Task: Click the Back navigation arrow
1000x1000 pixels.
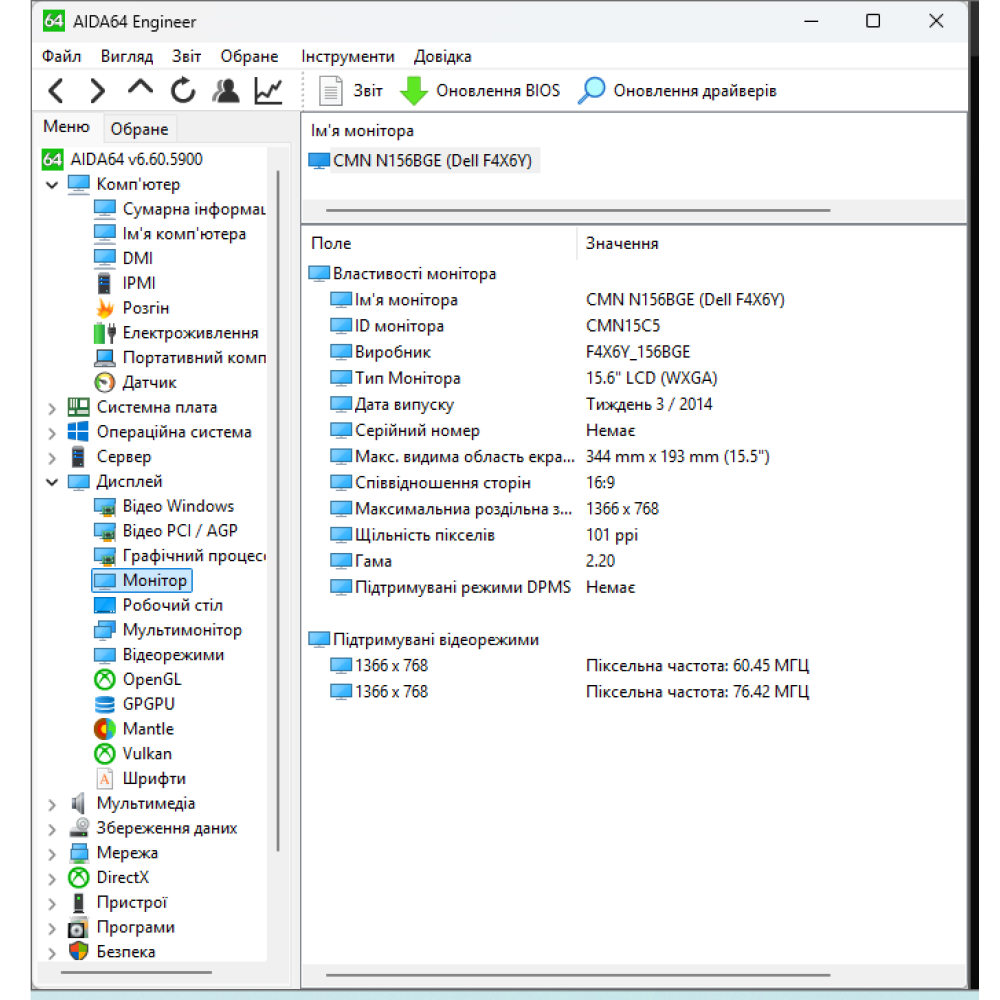Action: [x=56, y=91]
